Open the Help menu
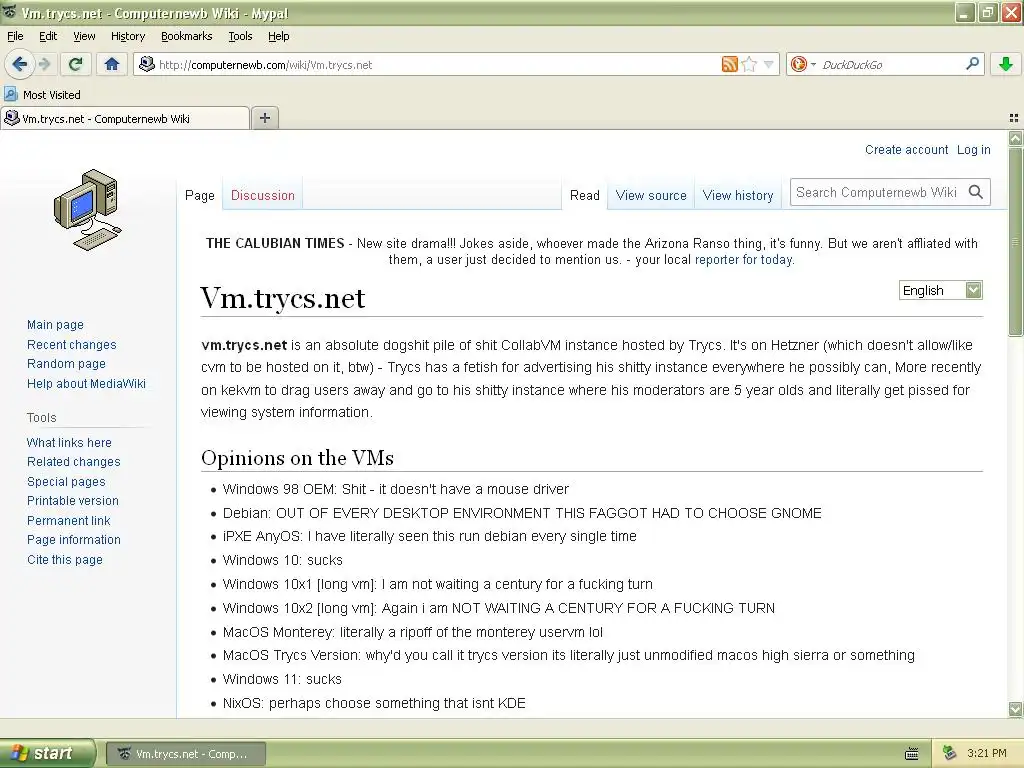This screenshot has height=768, width=1024. click(x=278, y=36)
